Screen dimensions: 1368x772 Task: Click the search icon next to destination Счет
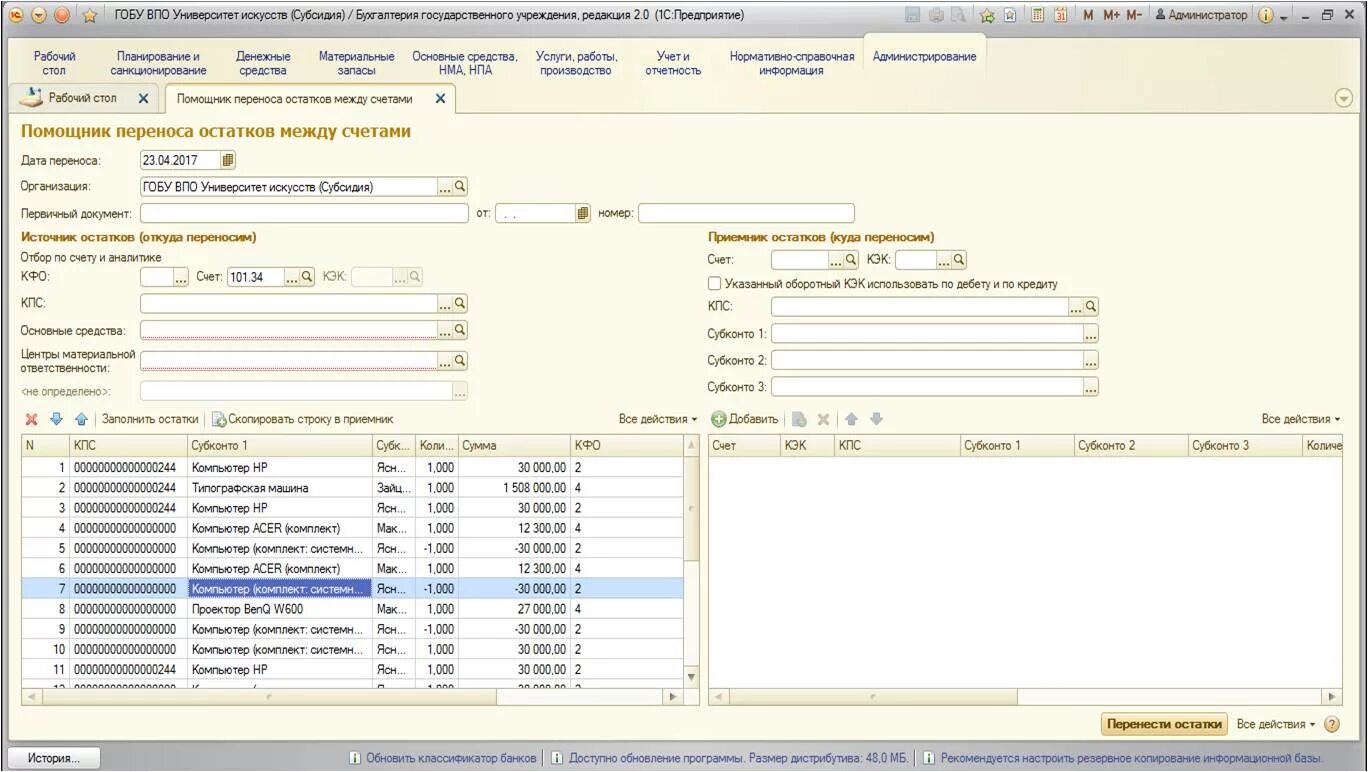851,260
